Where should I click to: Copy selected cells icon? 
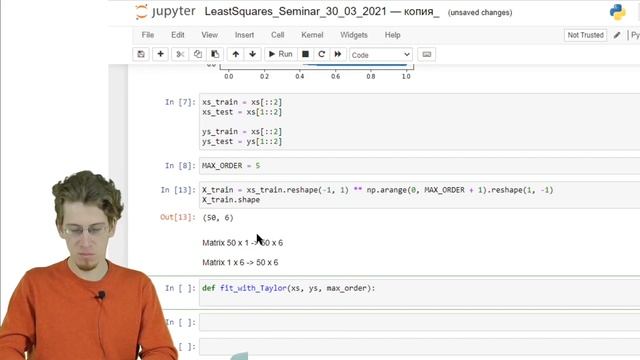[x=198, y=54]
